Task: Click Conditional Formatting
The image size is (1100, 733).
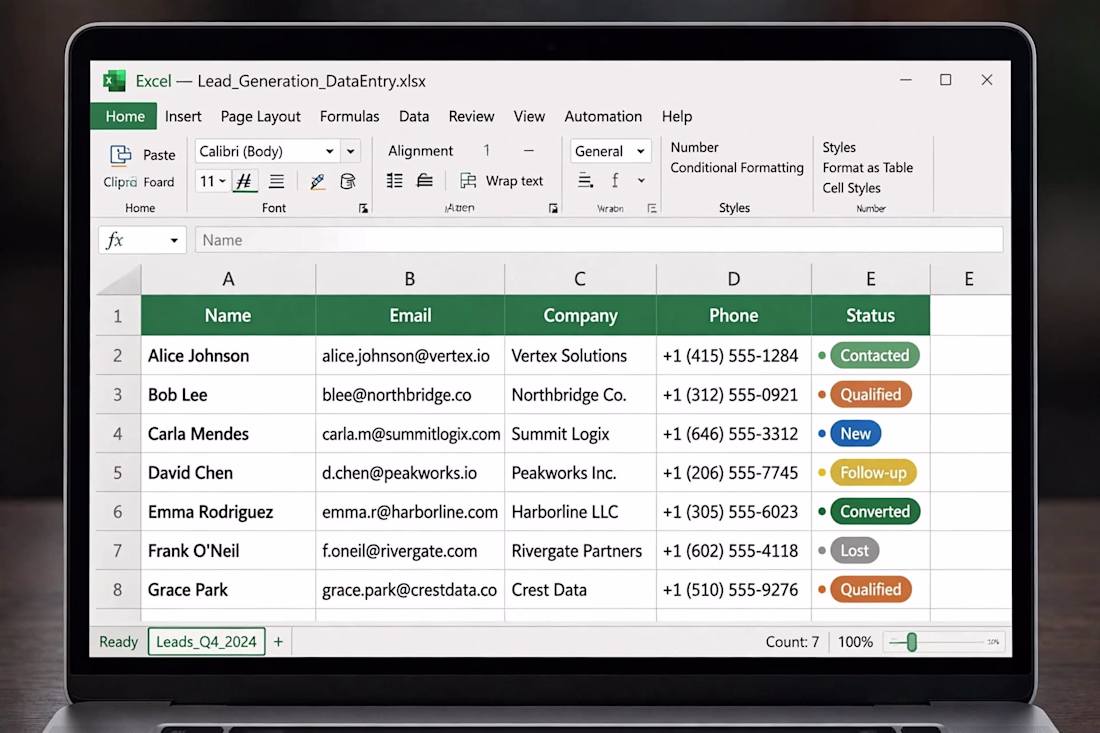Action: pyautogui.click(x=737, y=168)
